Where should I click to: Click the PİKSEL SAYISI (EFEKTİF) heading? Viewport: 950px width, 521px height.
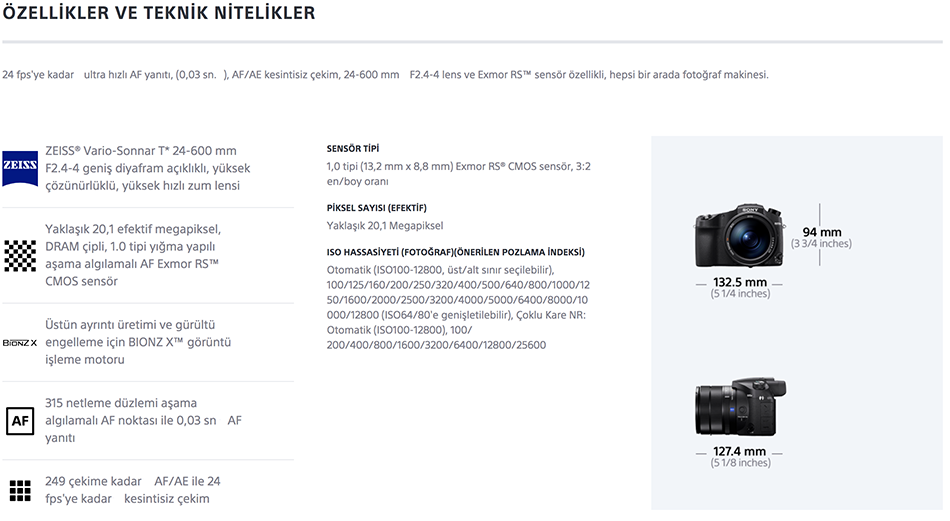pyautogui.click(x=376, y=208)
